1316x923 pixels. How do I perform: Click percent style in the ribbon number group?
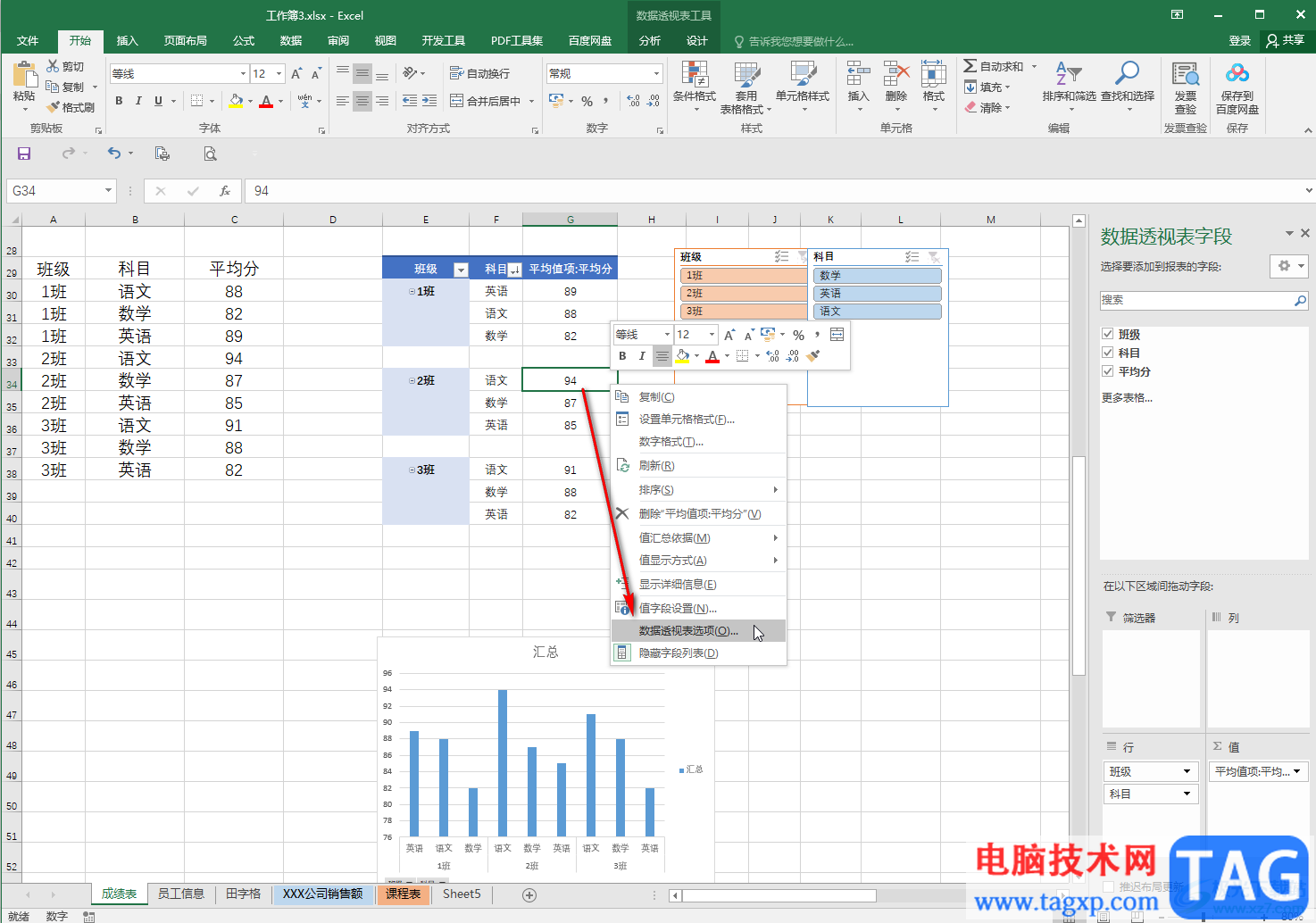[587, 101]
